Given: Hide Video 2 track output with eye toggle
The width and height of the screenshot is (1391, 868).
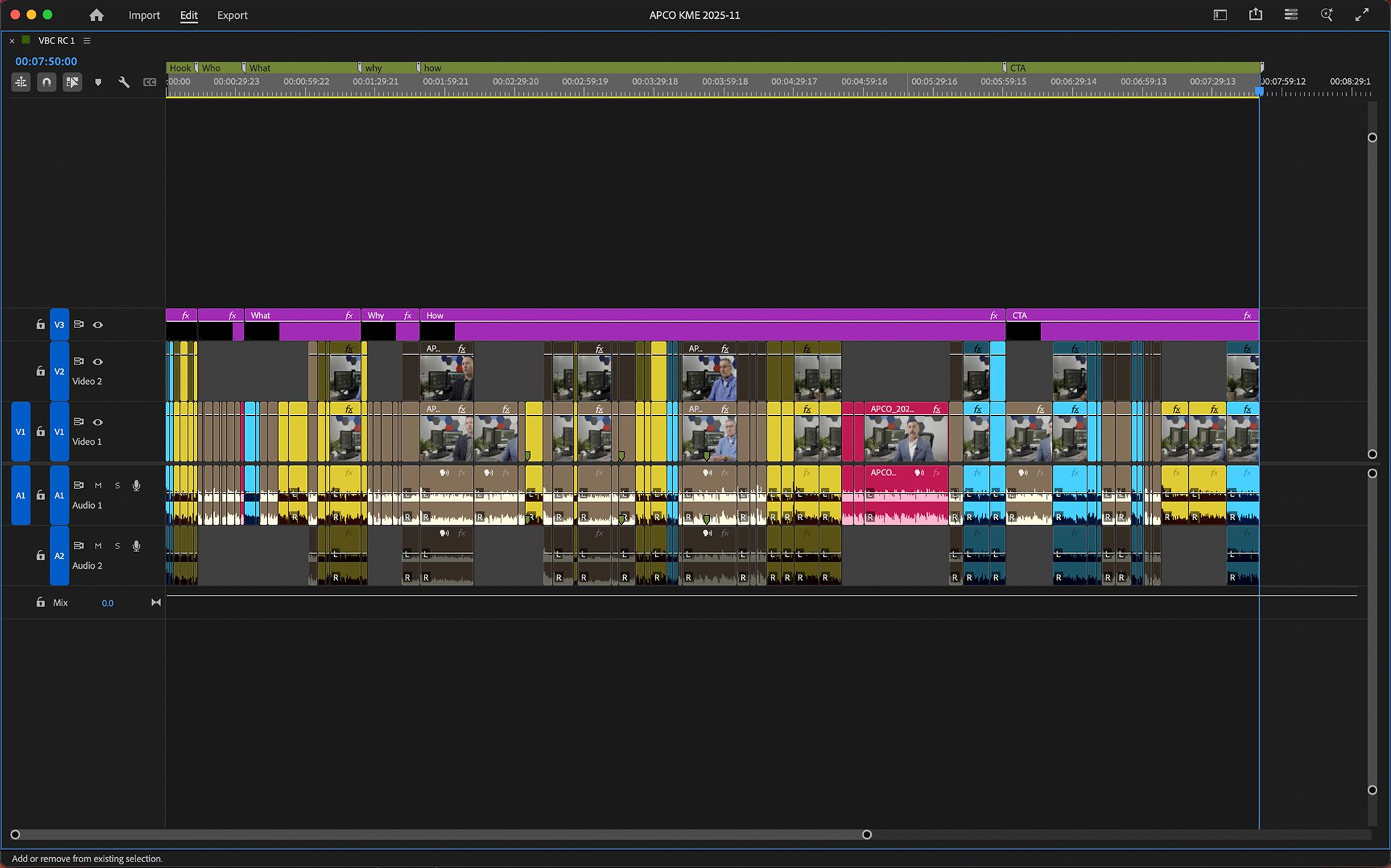Looking at the screenshot, I should (x=98, y=362).
